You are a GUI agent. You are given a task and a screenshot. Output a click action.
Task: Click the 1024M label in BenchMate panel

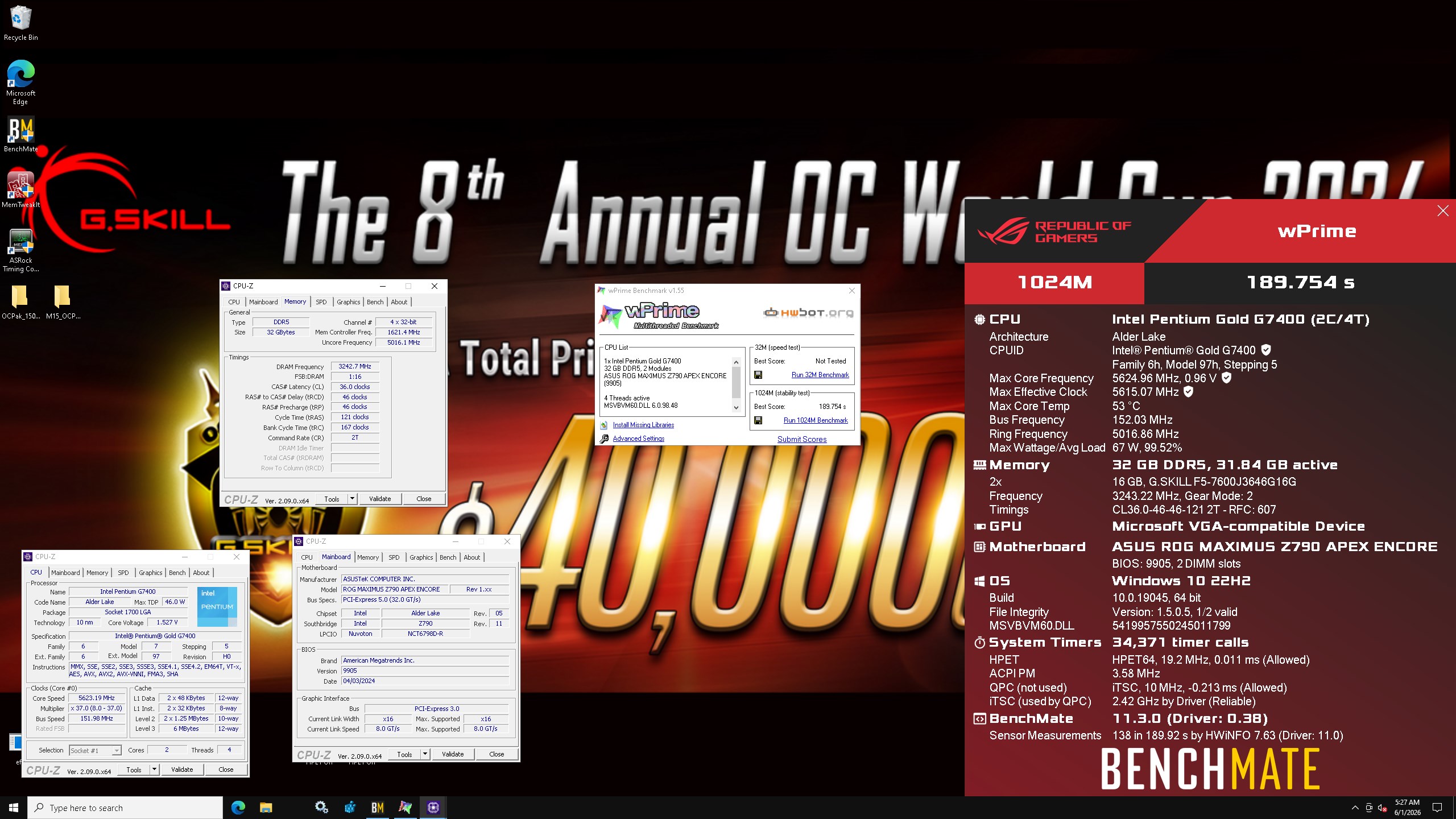coord(1054,283)
